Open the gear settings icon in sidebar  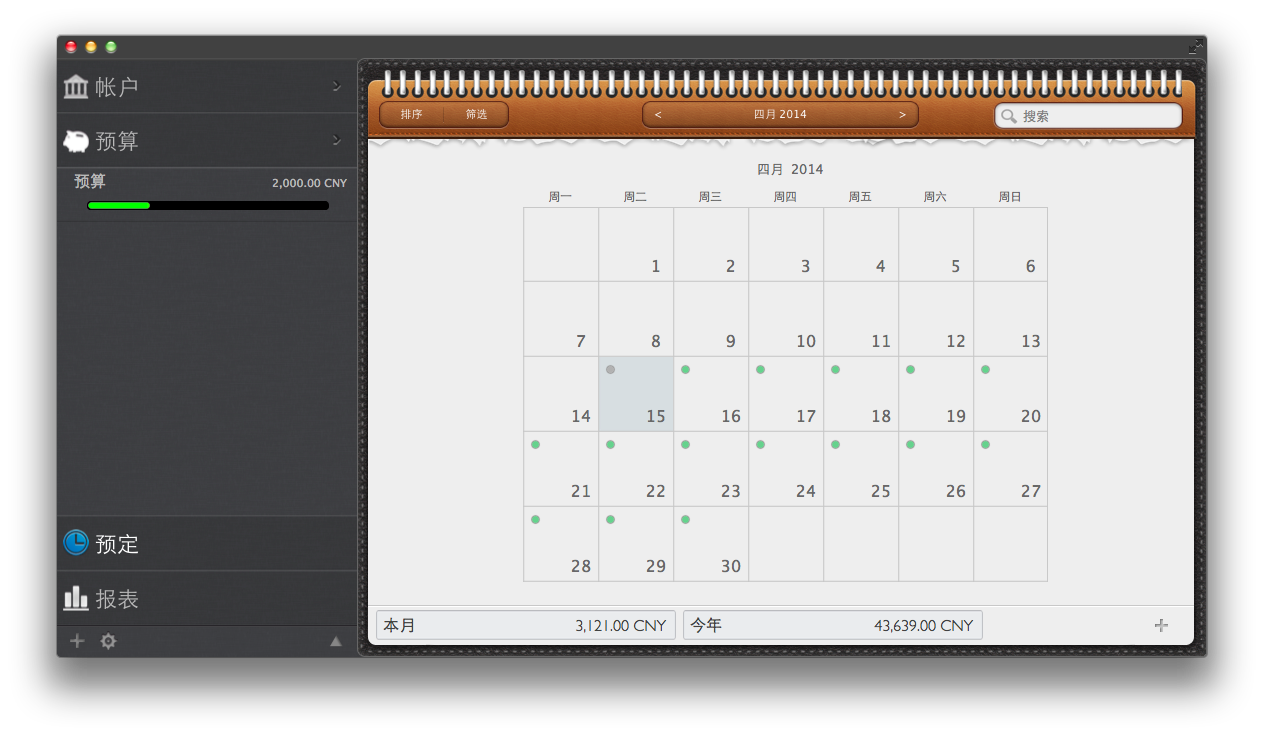[x=108, y=641]
